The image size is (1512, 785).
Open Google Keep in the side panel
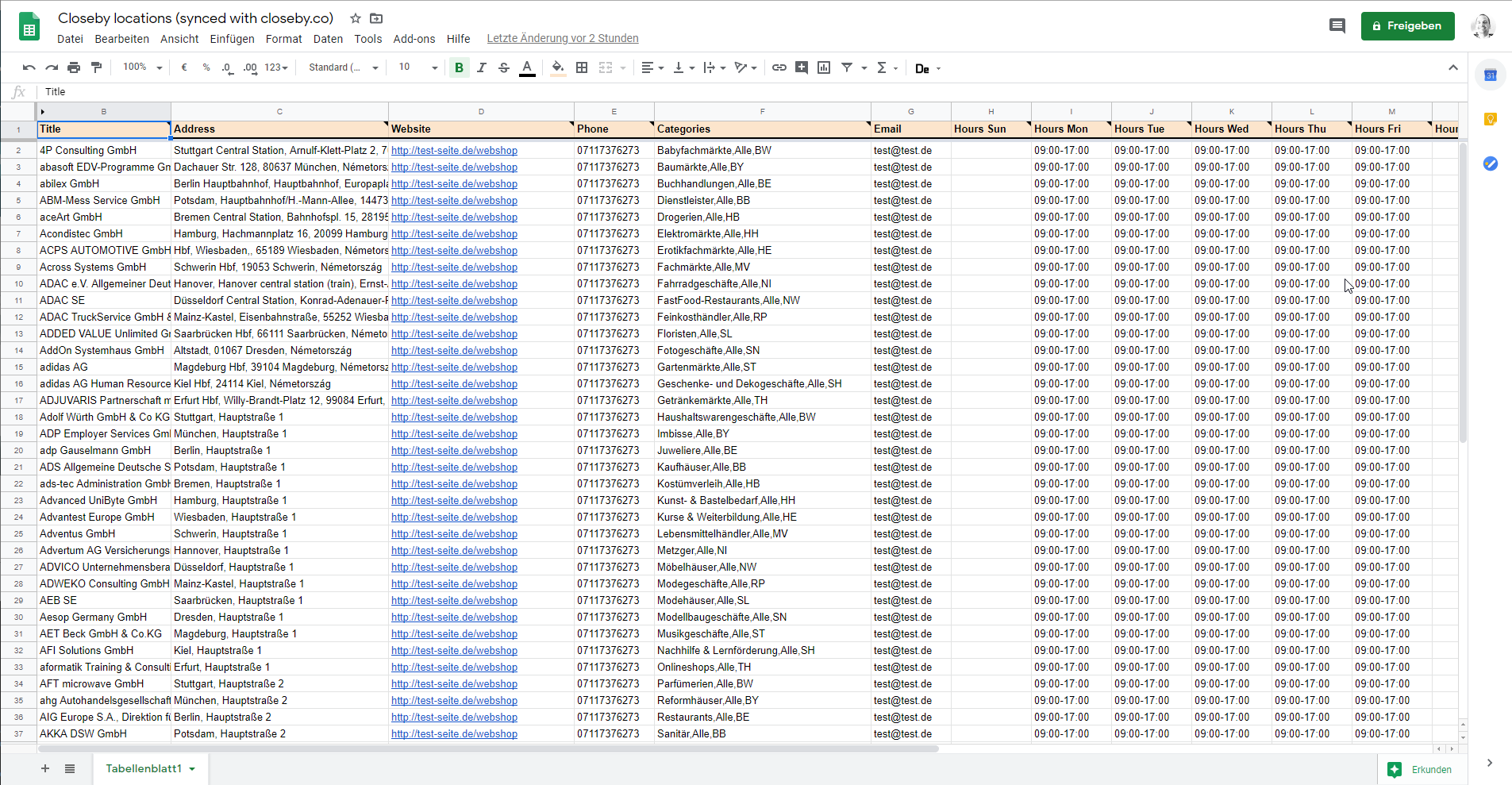[x=1491, y=119]
